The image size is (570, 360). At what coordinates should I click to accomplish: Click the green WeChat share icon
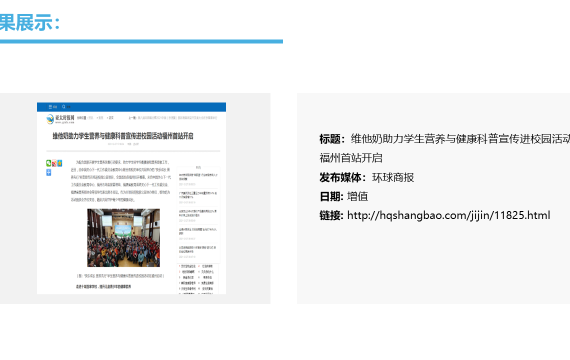48,163
